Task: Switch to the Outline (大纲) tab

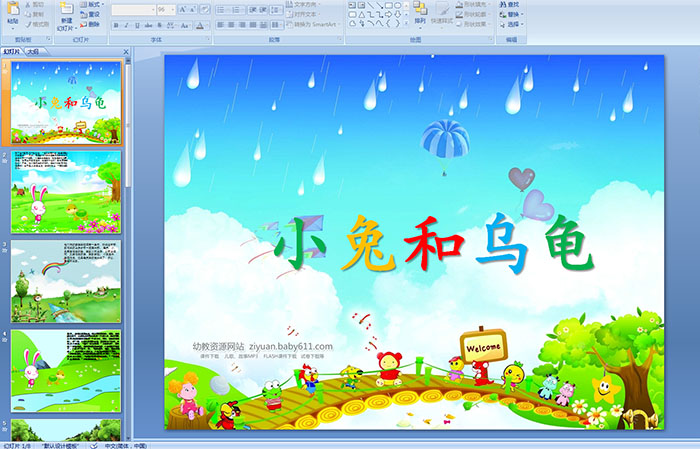Action: click(x=33, y=50)
